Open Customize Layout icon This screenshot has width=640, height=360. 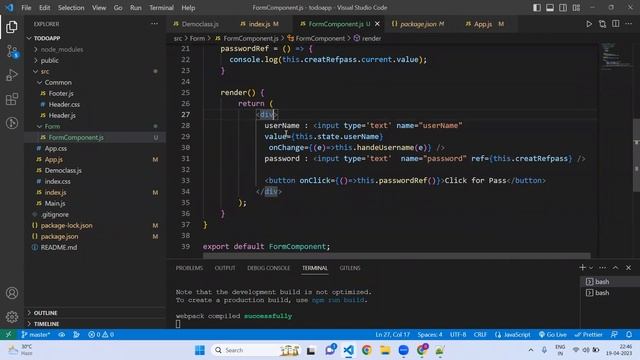tap(576, 8)
